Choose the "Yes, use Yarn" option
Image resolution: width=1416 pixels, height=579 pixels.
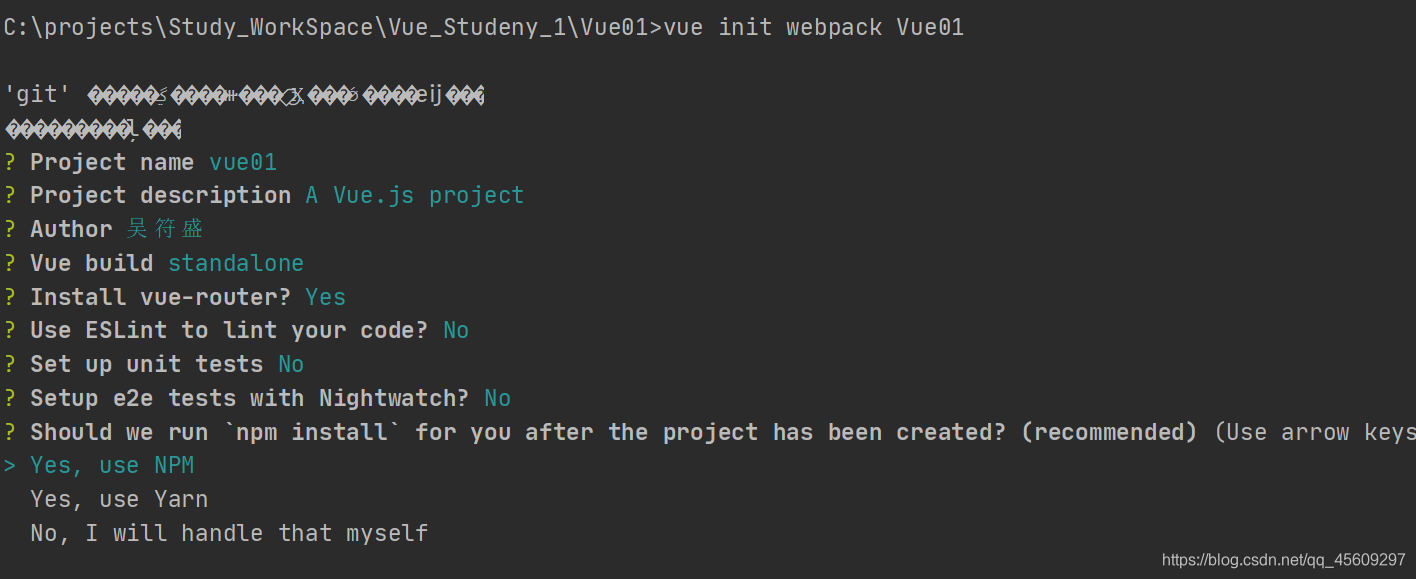point(119,500)
